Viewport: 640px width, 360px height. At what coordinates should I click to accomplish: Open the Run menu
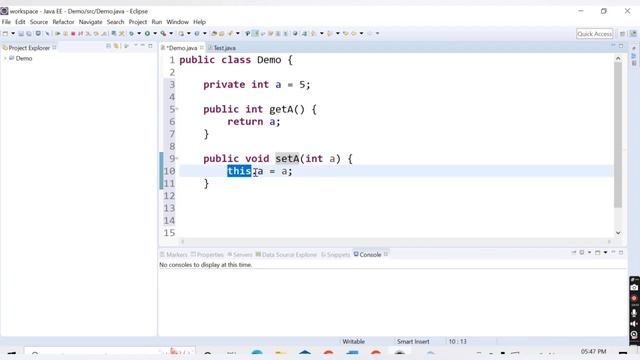coord(157,22)
